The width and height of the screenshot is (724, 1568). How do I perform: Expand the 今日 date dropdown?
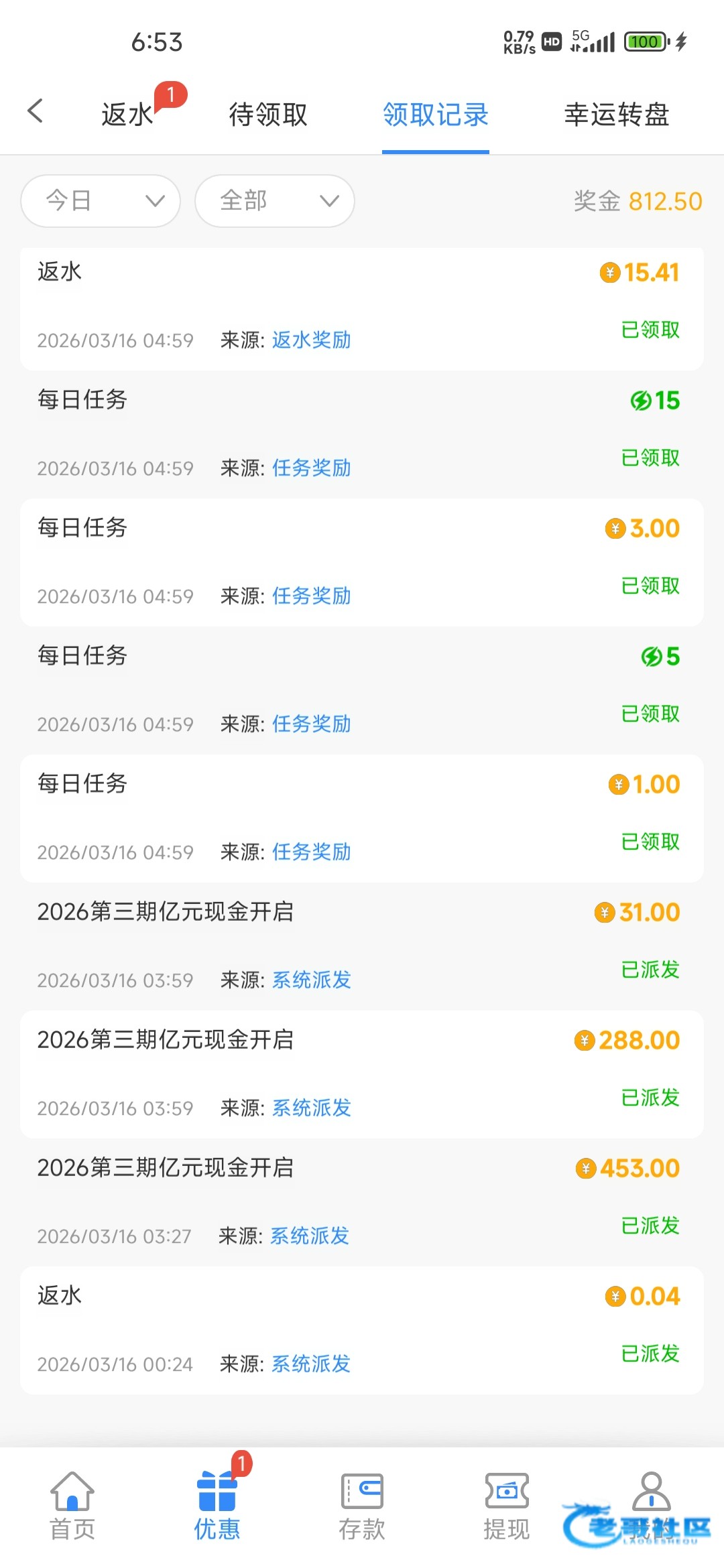click(101, 201)
